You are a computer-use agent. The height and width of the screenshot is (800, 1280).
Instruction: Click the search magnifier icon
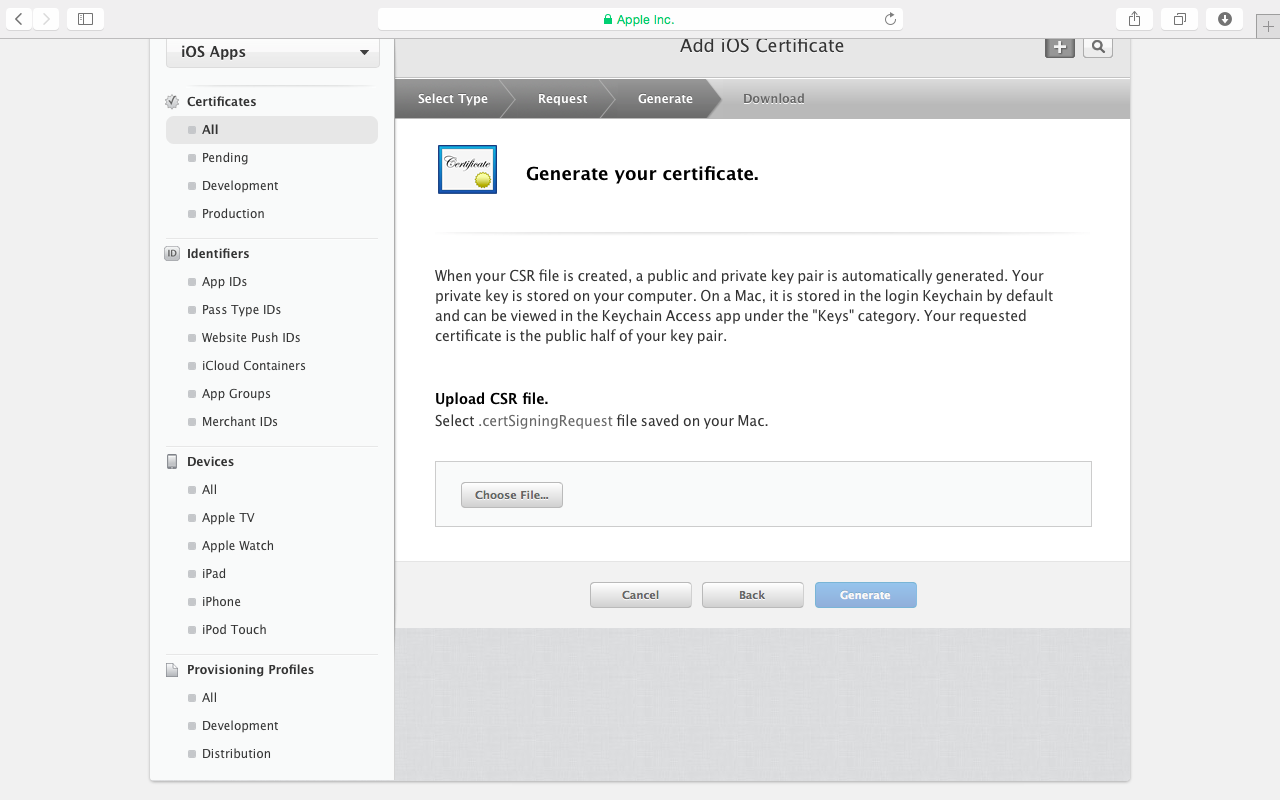pos(1098,47)
